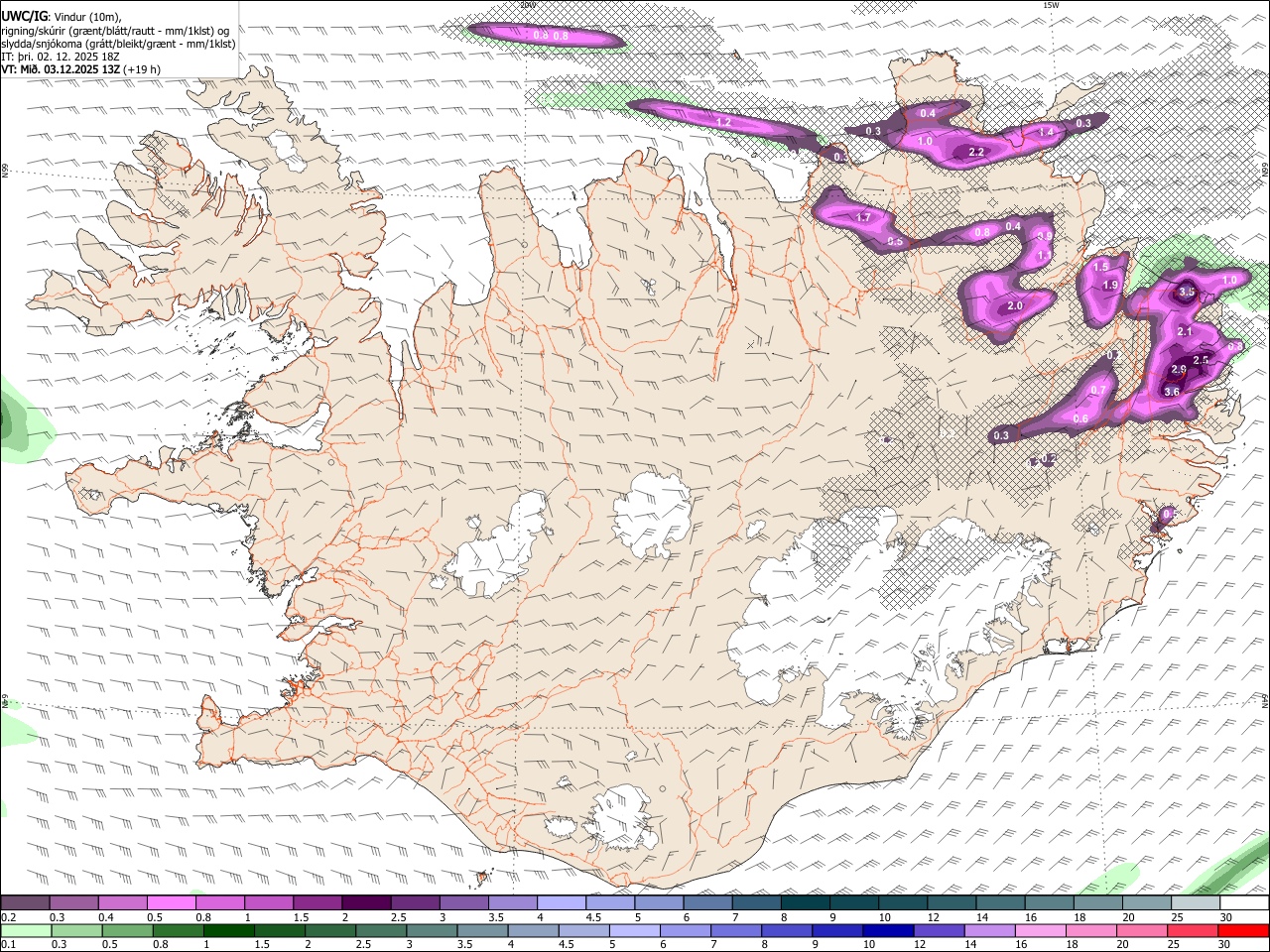Pick the bright red lower legend swatch after 30
Screen dimensions: 1270x952
click(1243, 930)
